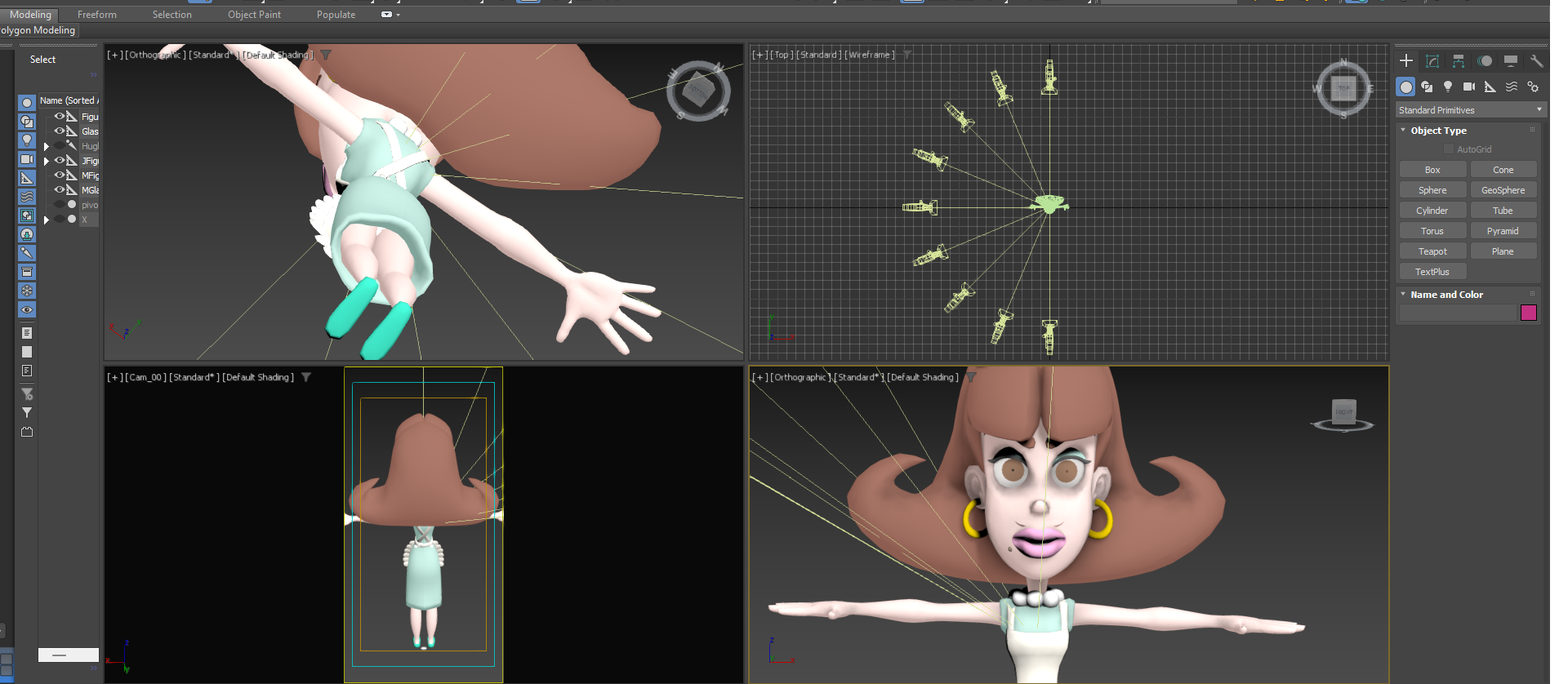Toggle Display Frozen Objects filter
The width and height of the screenshot is (1568, 684).
[27, 291]
